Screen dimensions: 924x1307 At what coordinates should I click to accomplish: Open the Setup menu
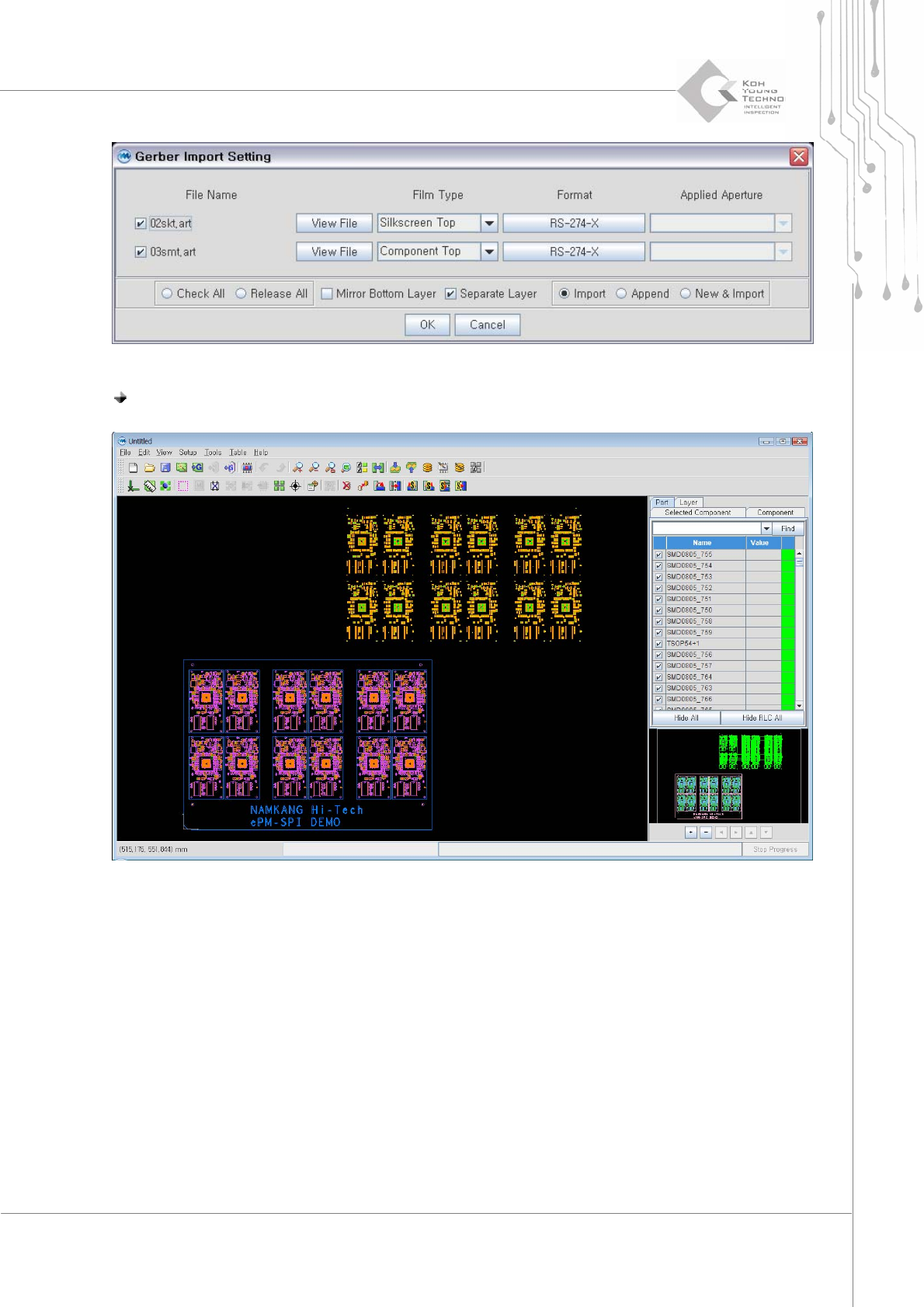188,452
